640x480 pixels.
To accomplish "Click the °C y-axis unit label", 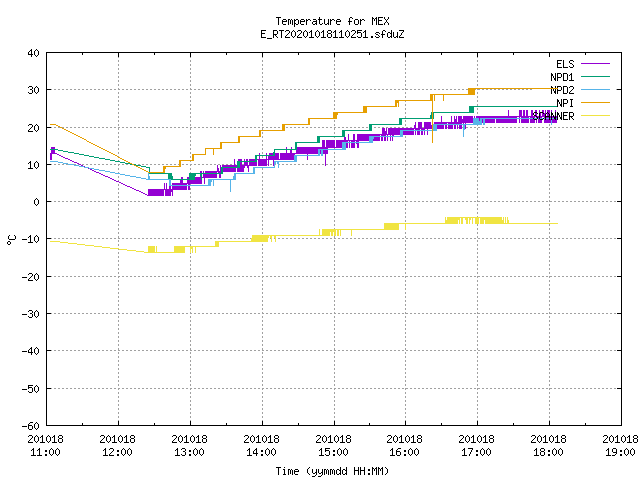I will pos(12,240).
